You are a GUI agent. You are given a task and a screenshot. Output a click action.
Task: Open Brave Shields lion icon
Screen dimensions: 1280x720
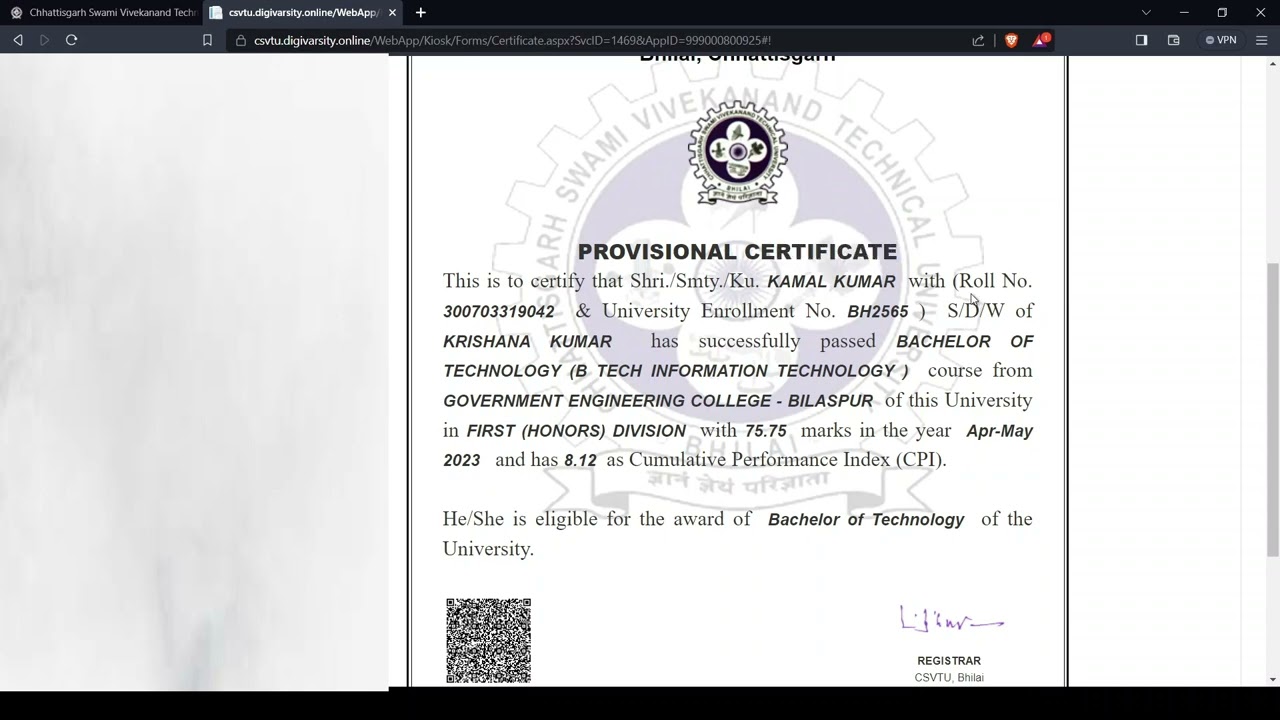click(x=1011, y=40)
